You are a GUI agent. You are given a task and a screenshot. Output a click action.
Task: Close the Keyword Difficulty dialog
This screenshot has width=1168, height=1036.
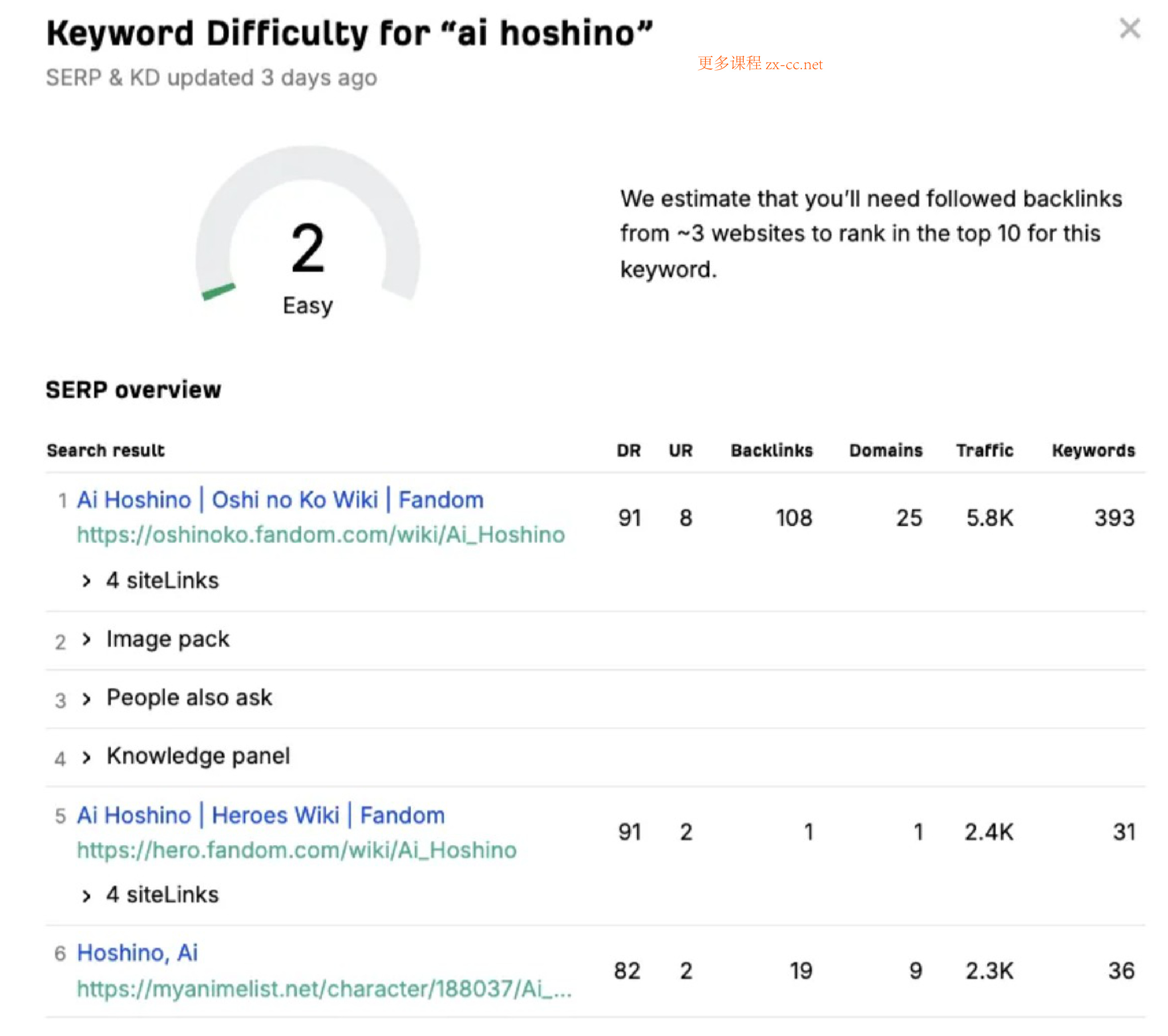tap(1129, 29)
